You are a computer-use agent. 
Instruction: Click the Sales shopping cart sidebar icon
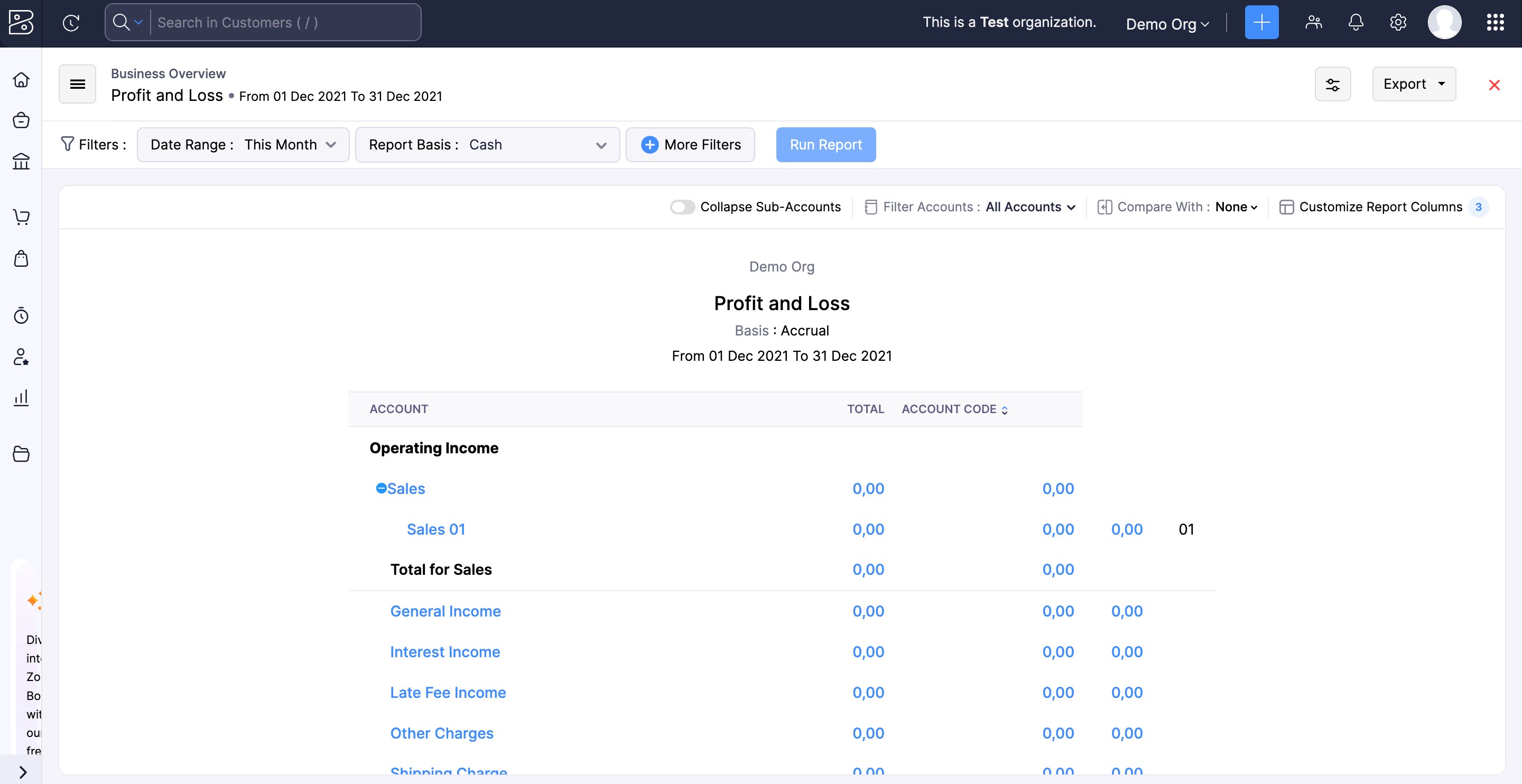(21, 218)
